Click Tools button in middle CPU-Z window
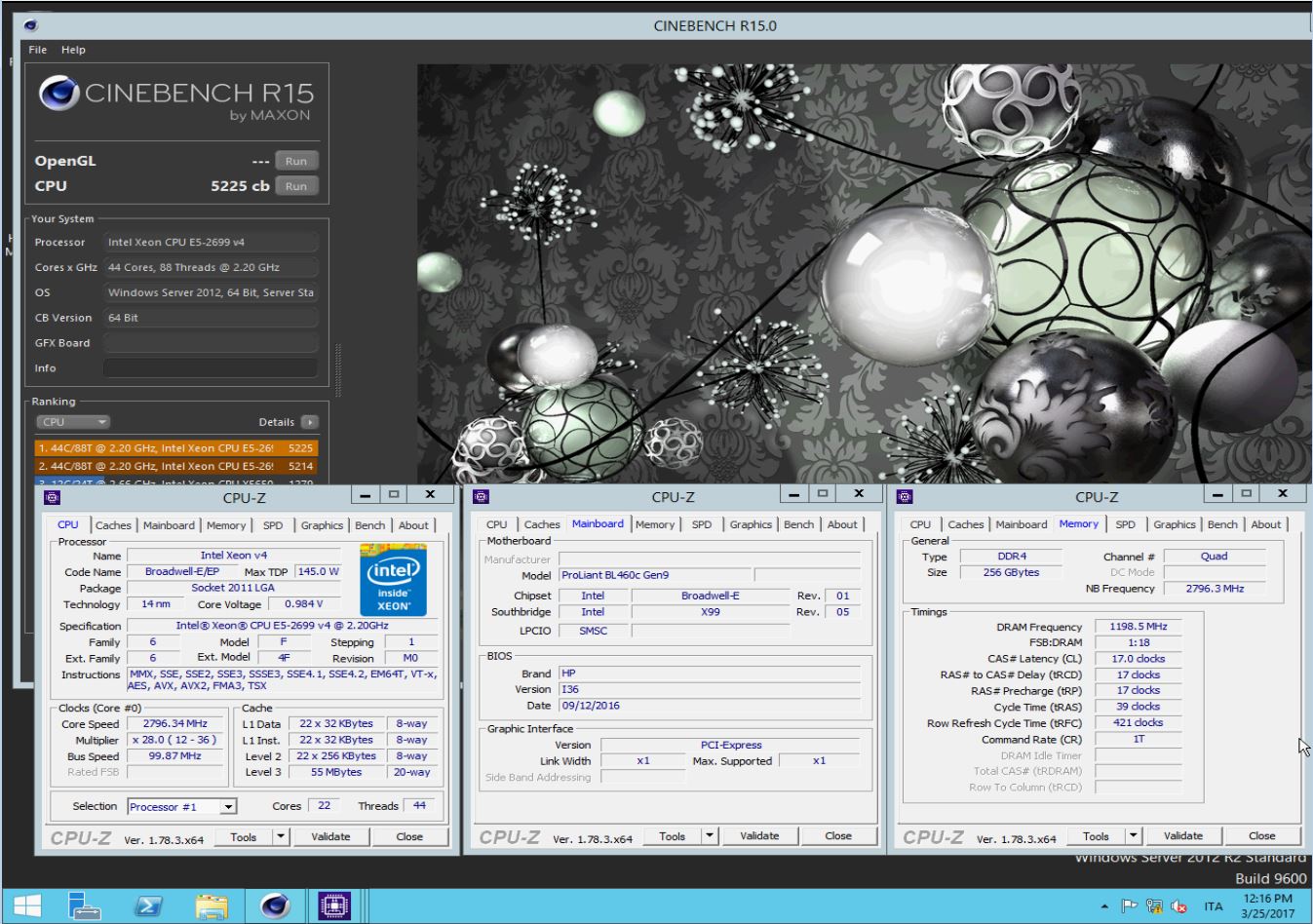The width and height of the screenshot is (1313, 924). (673, 836)
